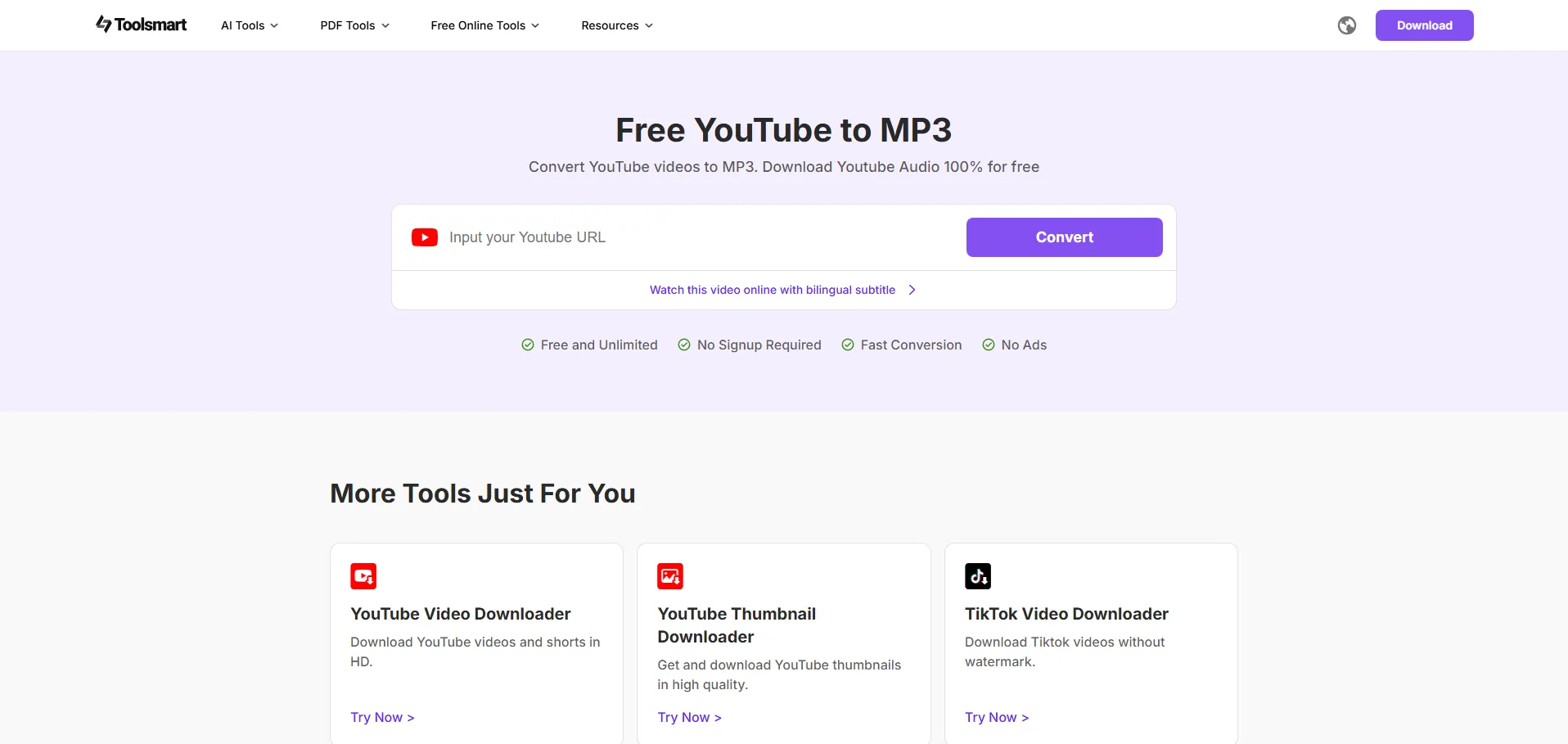Click the No Ads checkmark icon

(x=989, y=345)
